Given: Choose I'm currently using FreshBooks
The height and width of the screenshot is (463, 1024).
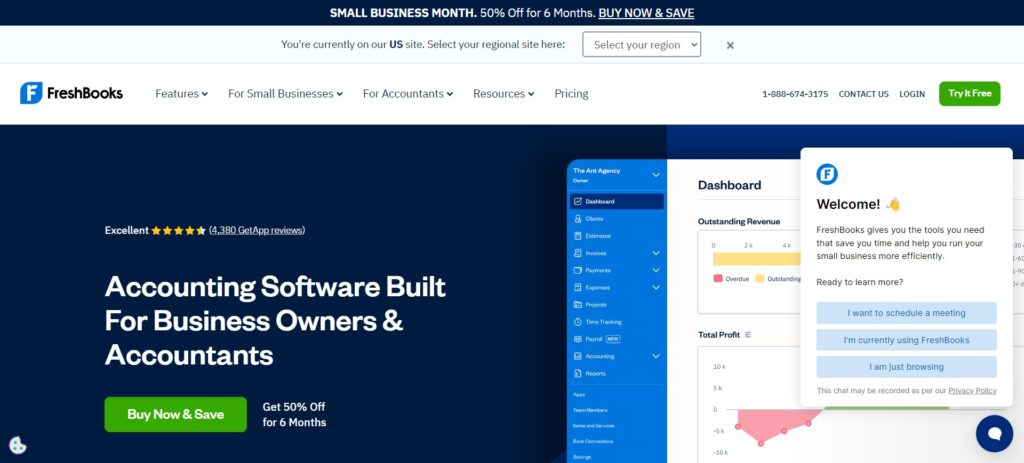Looking at the screenshot, I should pos(906,340).
